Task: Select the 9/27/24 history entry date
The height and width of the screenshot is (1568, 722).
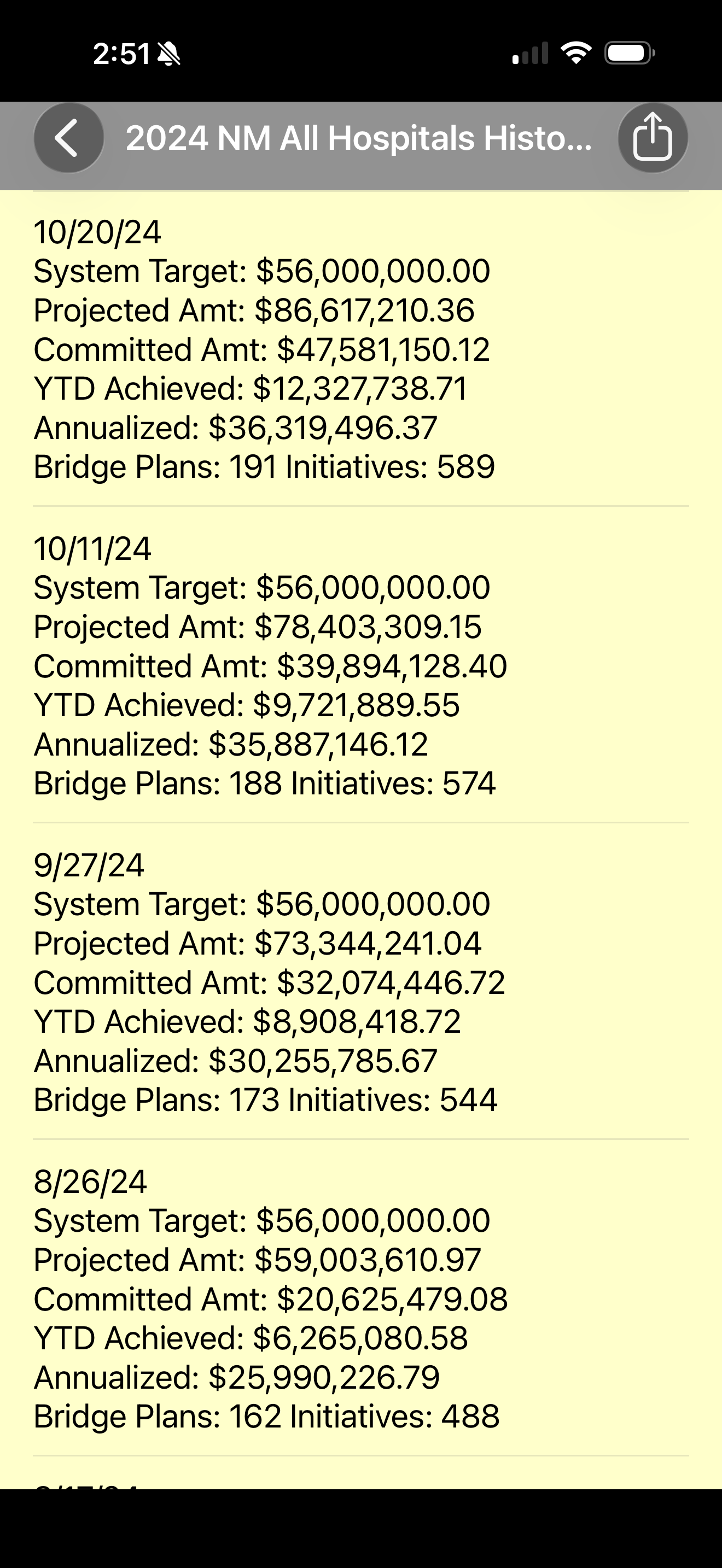Action: pos(89,865)
